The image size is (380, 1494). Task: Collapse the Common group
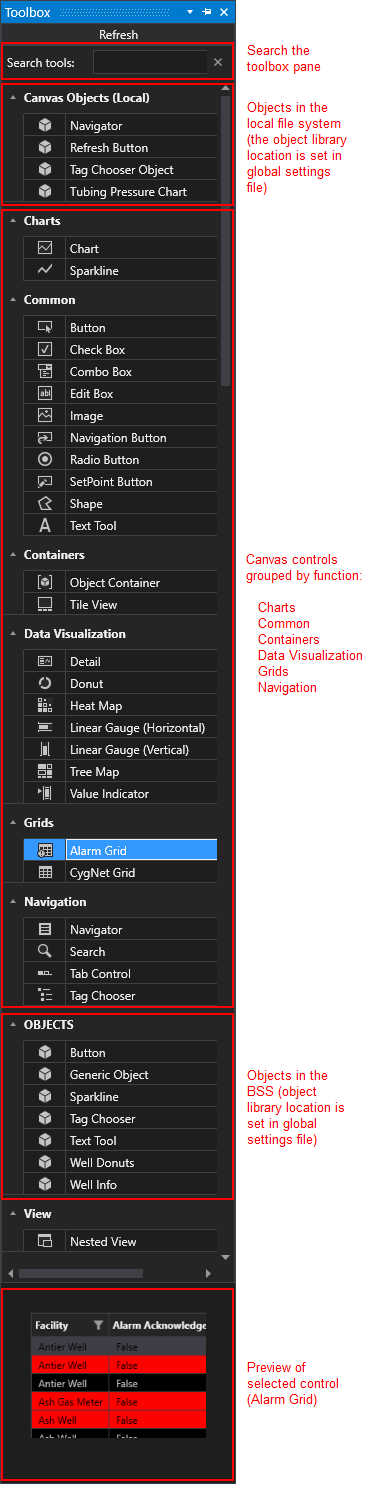click(12, 300)
